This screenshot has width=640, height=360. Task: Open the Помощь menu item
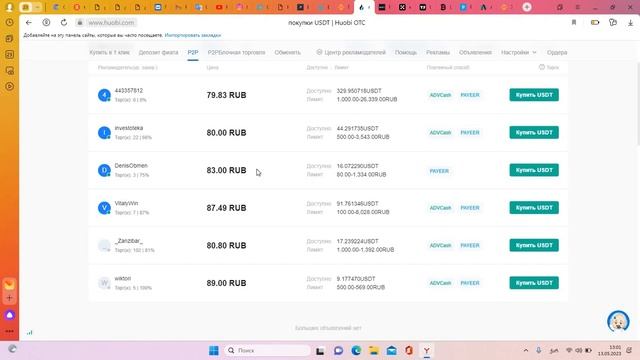406,52
